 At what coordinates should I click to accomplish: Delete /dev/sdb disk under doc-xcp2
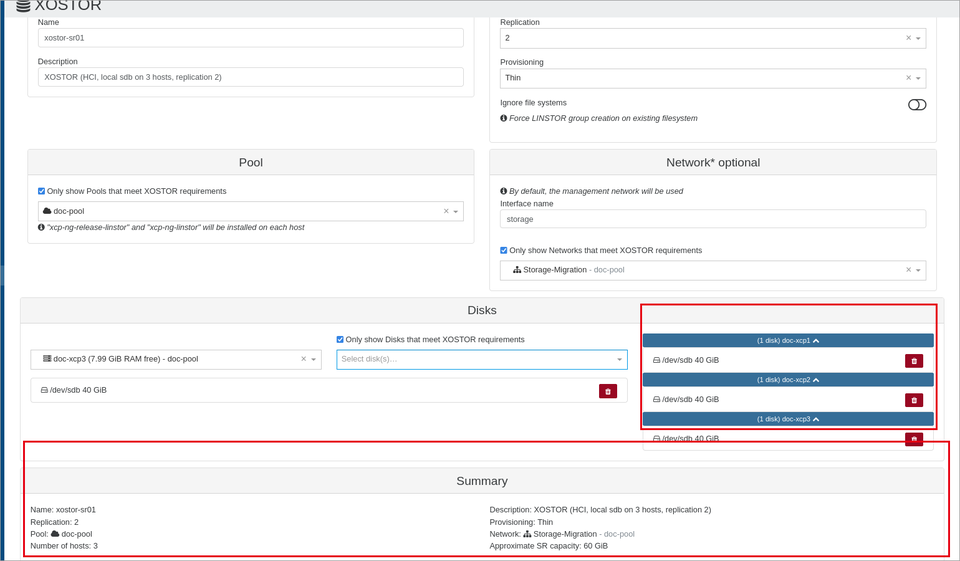point(913,400)
